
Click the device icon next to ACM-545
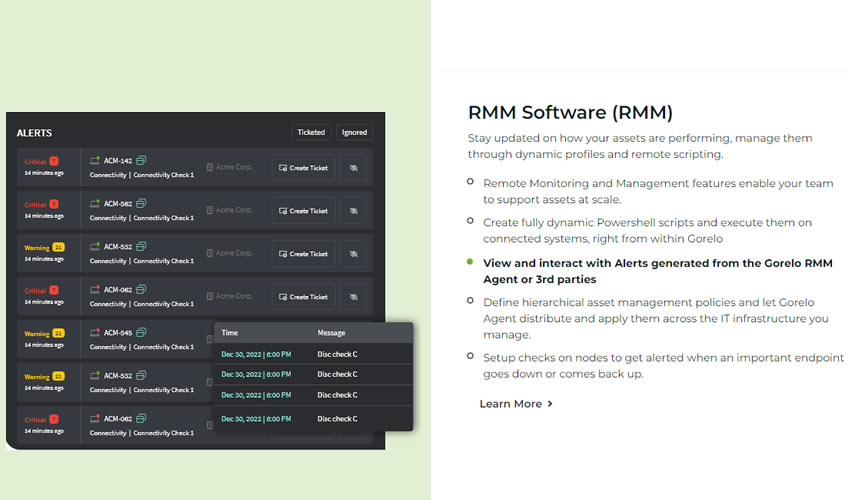click(95, 332)
